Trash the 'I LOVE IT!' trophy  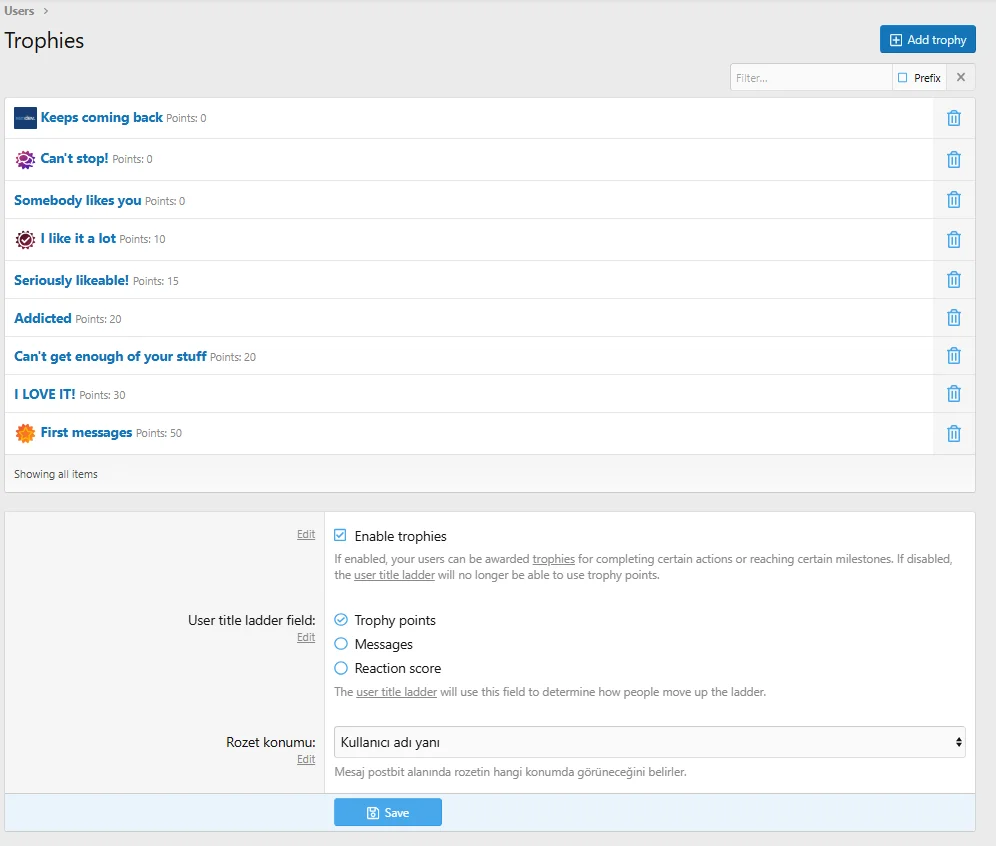(x=953, y=394)
